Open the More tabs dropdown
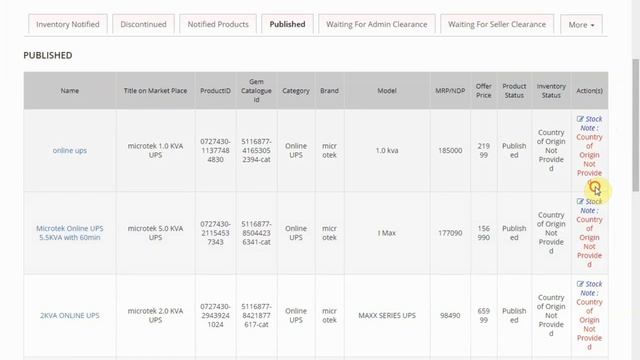Viewport: 640px width, 360px height. pyautogui.click(x=581, y=25)
